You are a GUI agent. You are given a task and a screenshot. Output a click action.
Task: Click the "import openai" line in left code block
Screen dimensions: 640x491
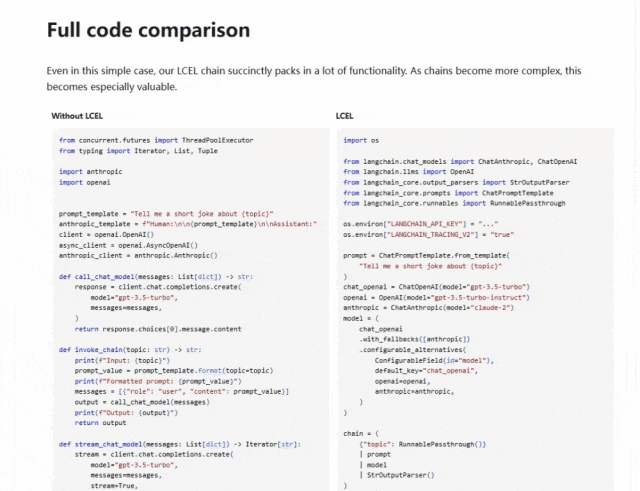pyautogui.click(x=84, y=182)
